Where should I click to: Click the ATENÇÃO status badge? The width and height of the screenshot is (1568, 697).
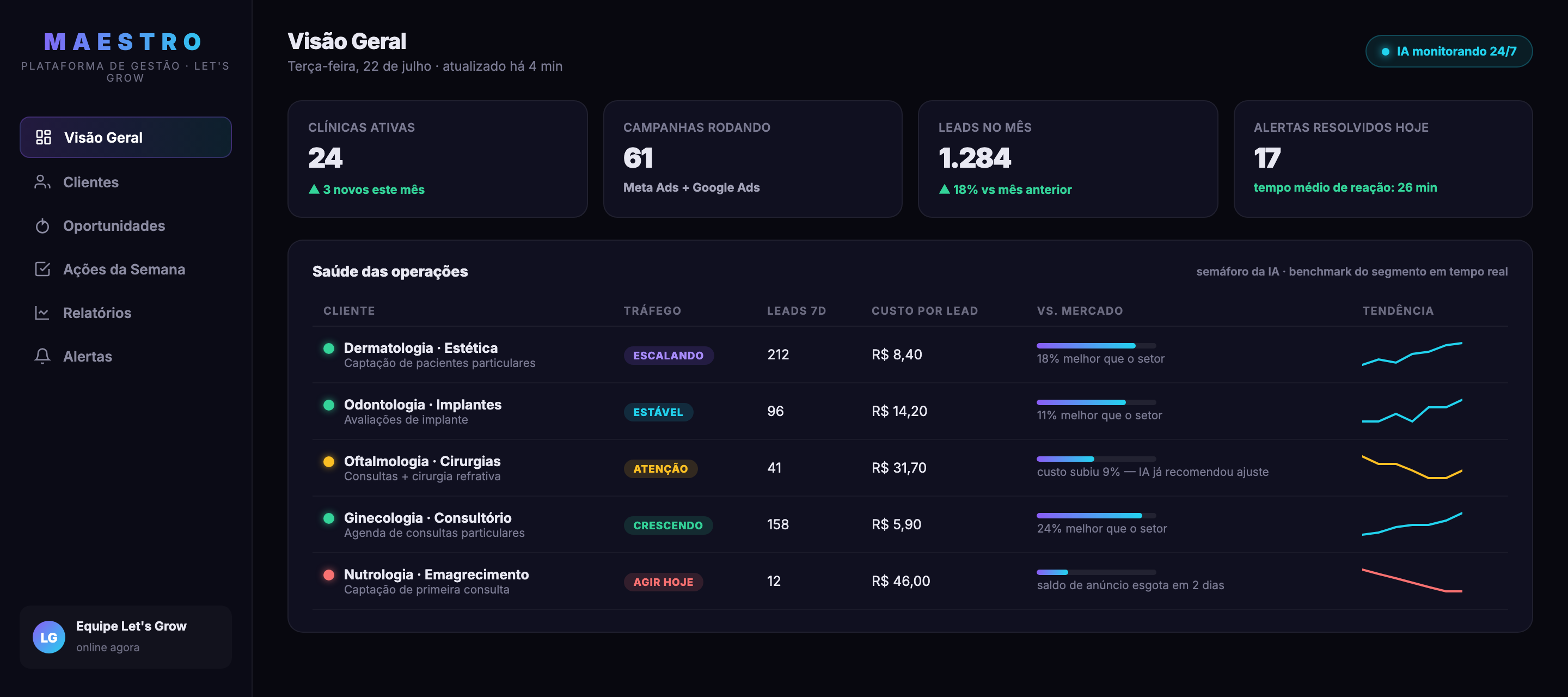click(660, 469)
